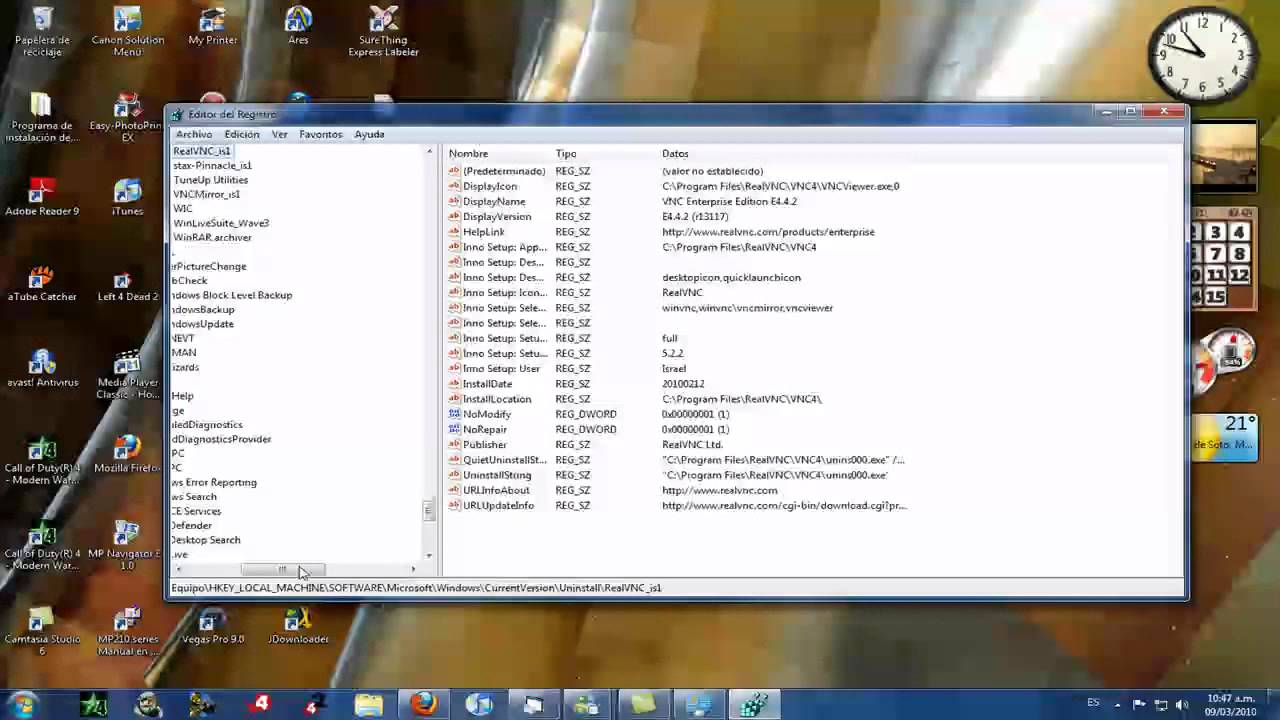Click the tree pane horizontal scrollbar thumb
Screen dimensions: 1280x720
click(282, 570)
